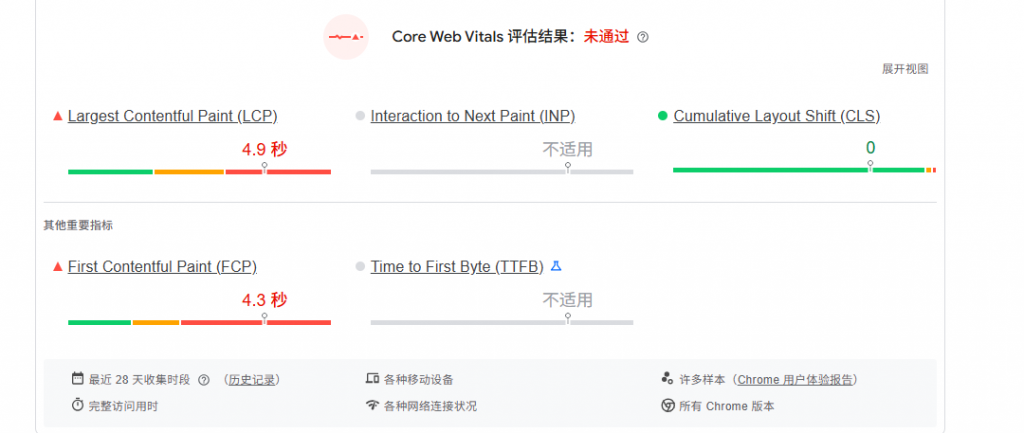Click the LCP distribution bar under 4.9 秒
Viewport: 1024px width, 433px height.
click(x=199, y=172)
